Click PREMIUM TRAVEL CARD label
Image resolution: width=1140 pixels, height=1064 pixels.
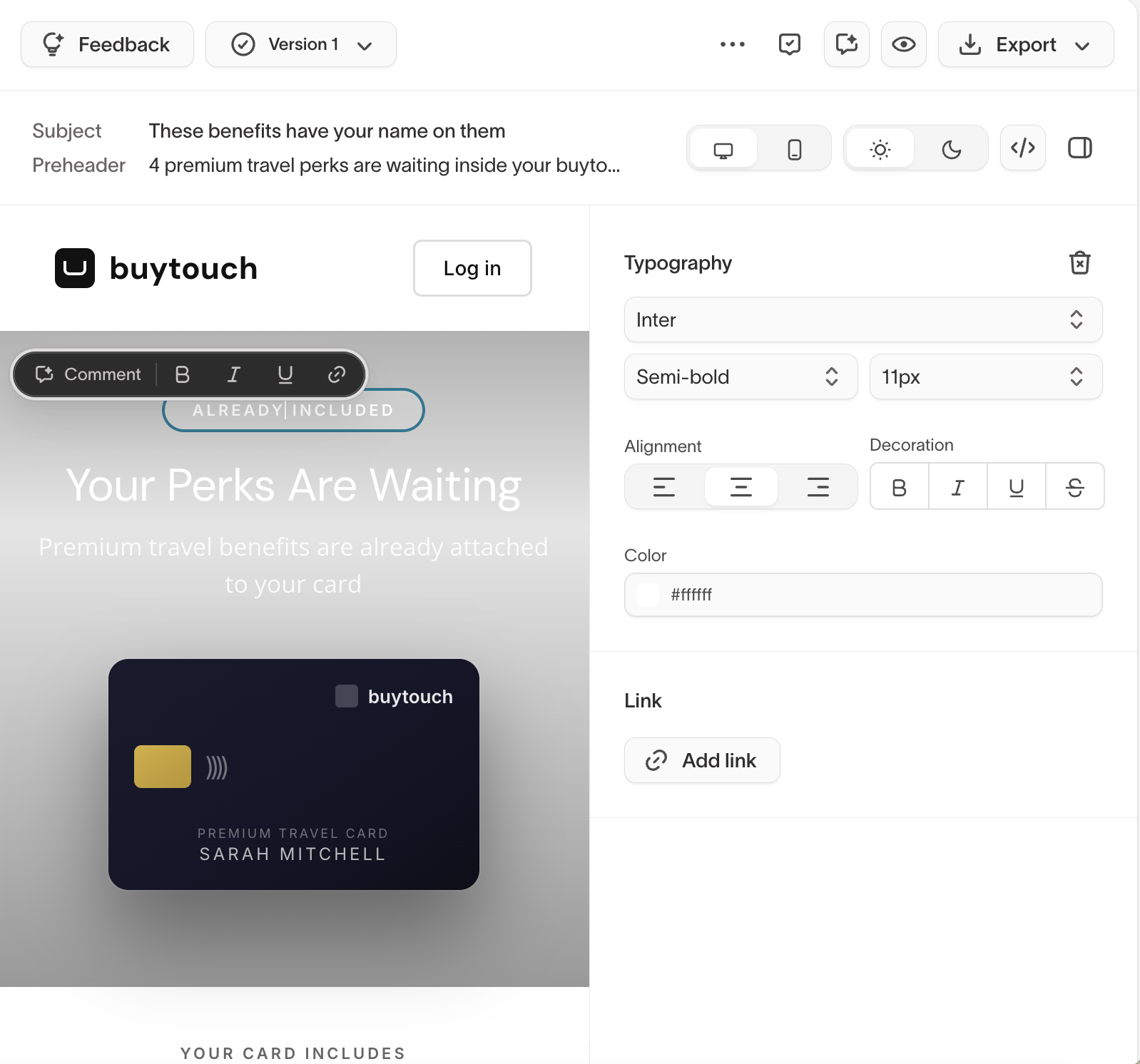(292, 834)
